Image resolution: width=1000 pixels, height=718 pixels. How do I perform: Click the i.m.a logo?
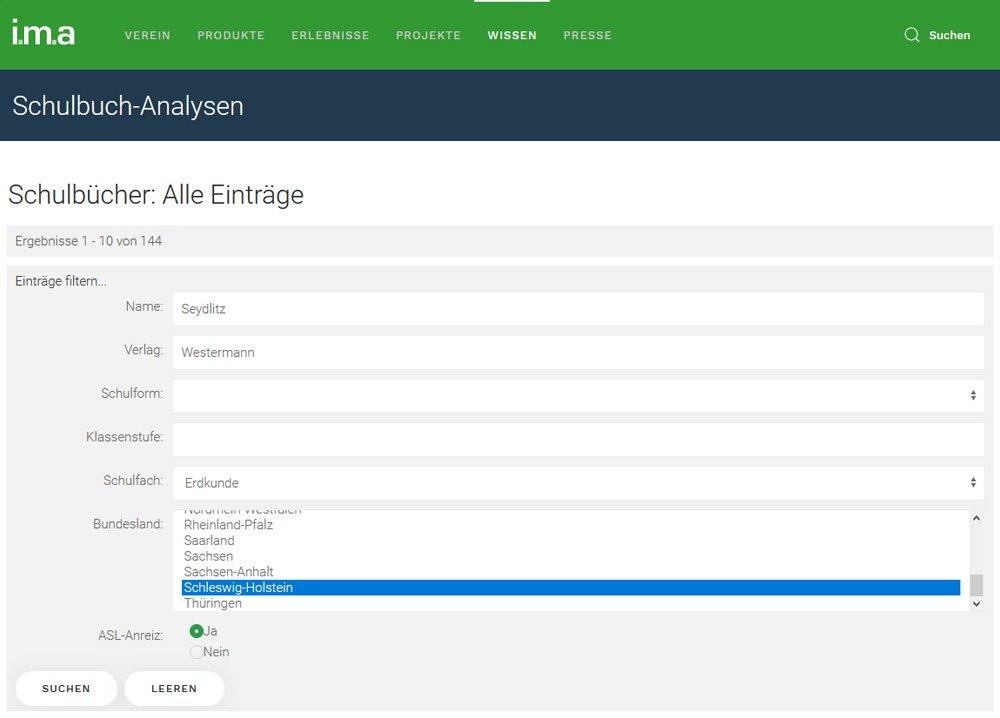tap(43, 33)
